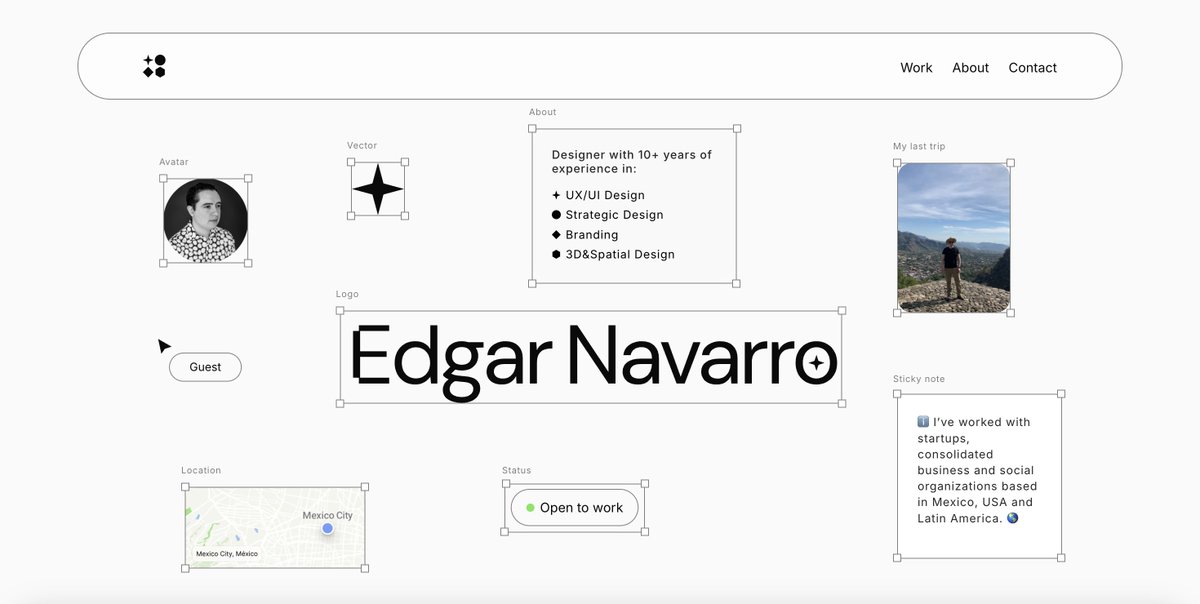The width and height of the screenshot is (1200, 604).
Task: Click the My last trip label
Action: click(x=919, y=147)
